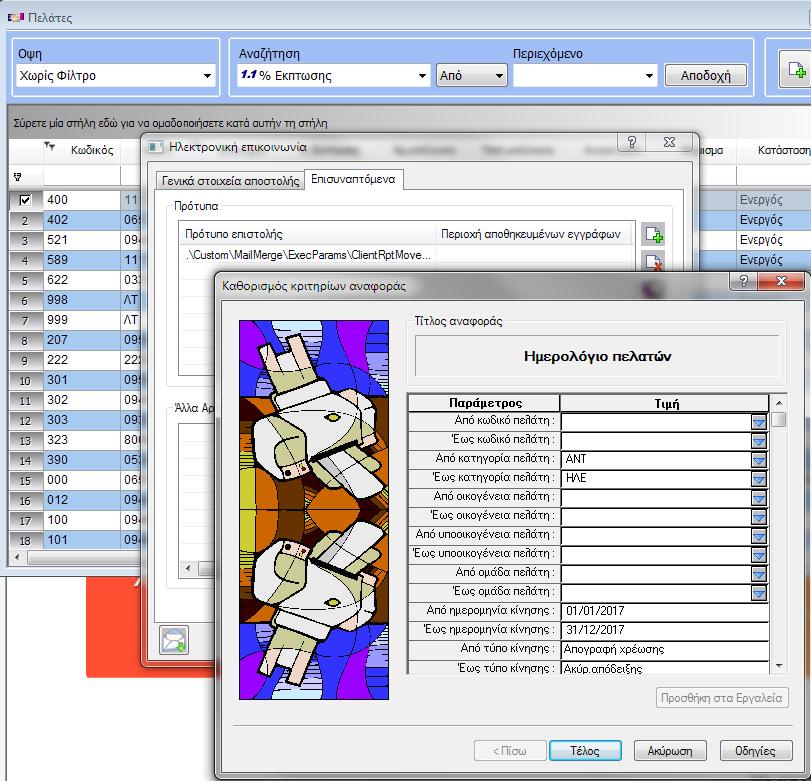Click the Παράμετρος column header
The width and height of the screenshot is (811, 781).
tap(484, 403)
